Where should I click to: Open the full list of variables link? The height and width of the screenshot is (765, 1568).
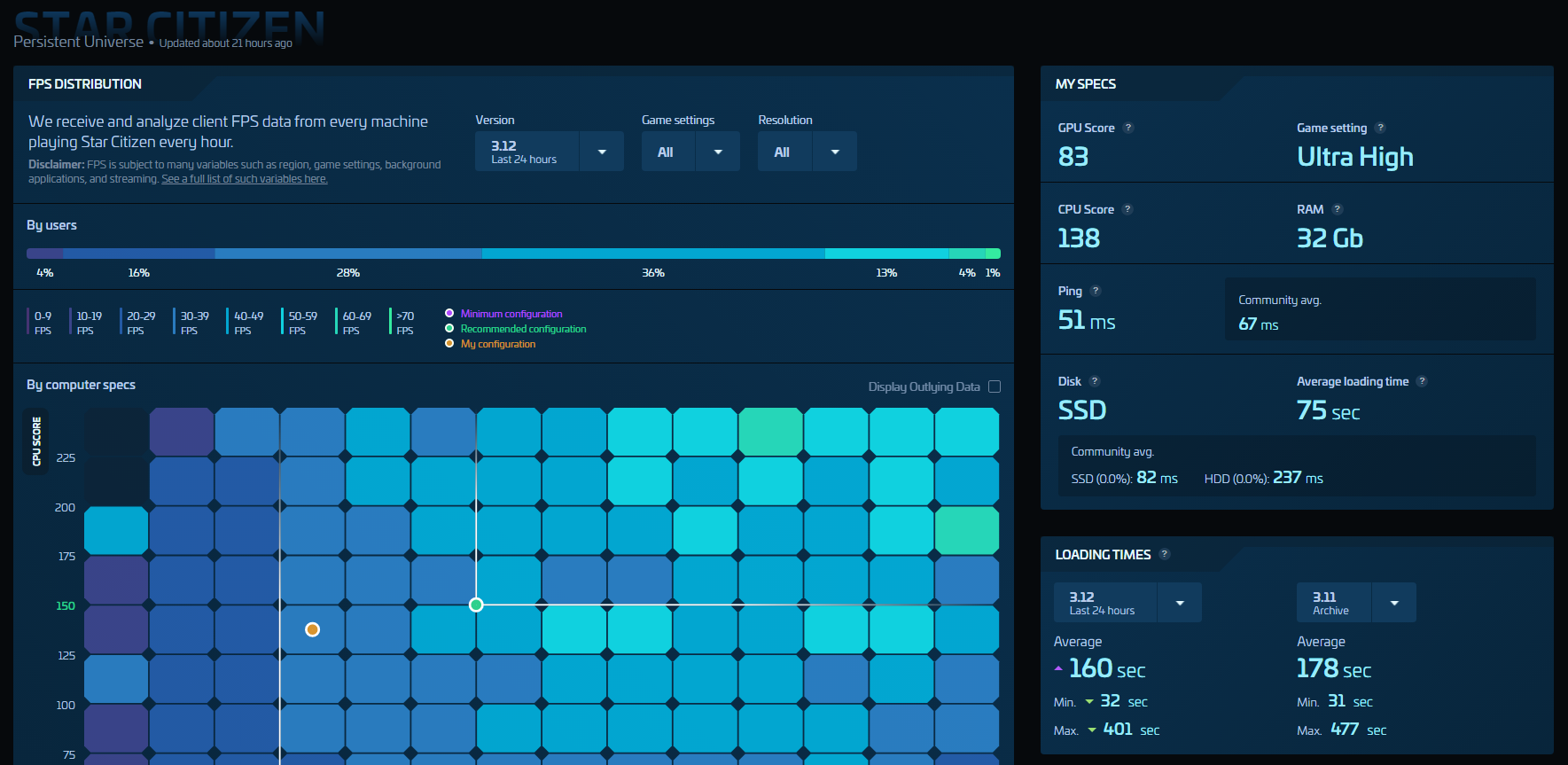[x=245, y=179]
